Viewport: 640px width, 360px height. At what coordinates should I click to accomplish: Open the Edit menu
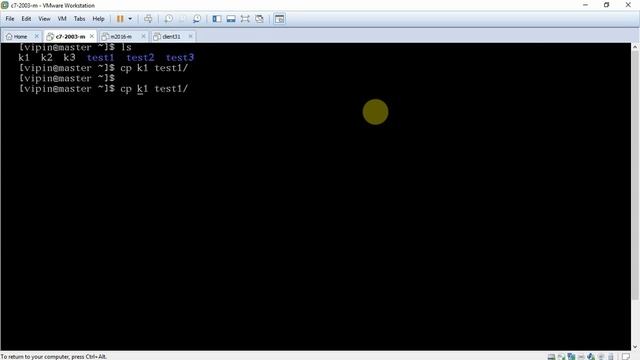(26, 19)
